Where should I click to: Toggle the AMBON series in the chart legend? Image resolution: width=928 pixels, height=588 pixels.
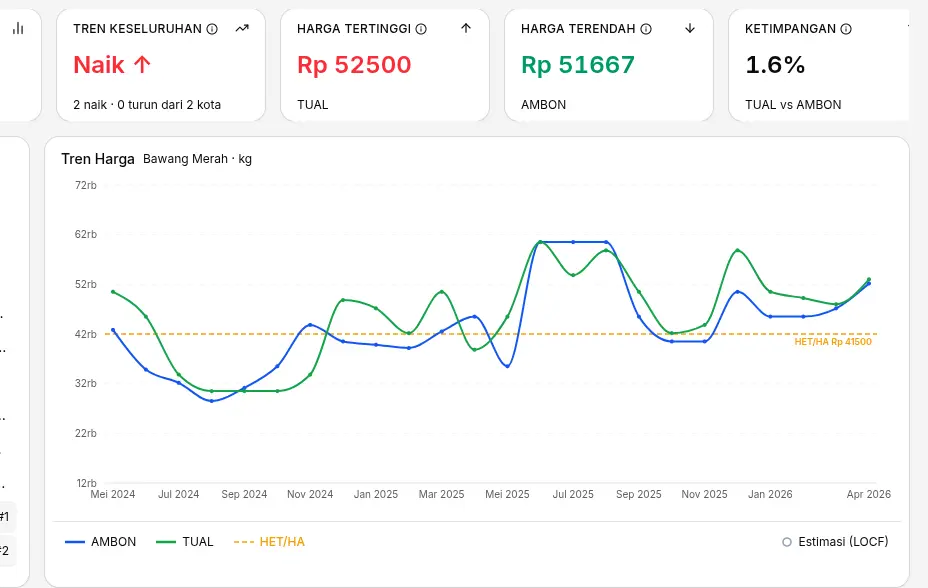(x=101, y=542)
